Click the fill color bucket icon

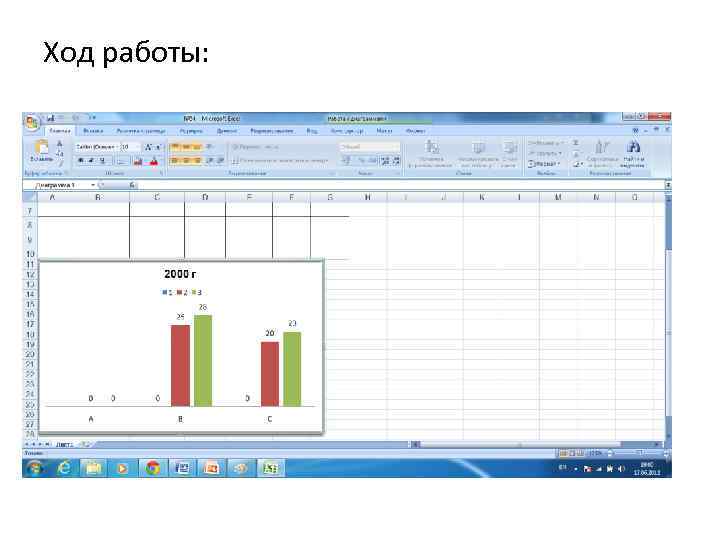[x=138, y=161]
